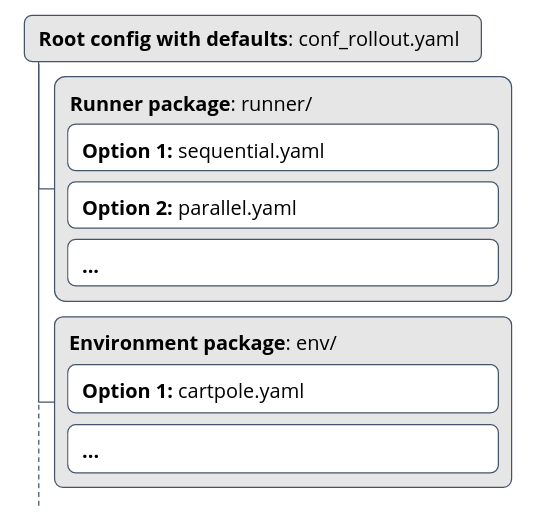Screen dimensions: 542x528
Task: Choose Option 2 parallel.yaml box
Action: tap(283, 205)
